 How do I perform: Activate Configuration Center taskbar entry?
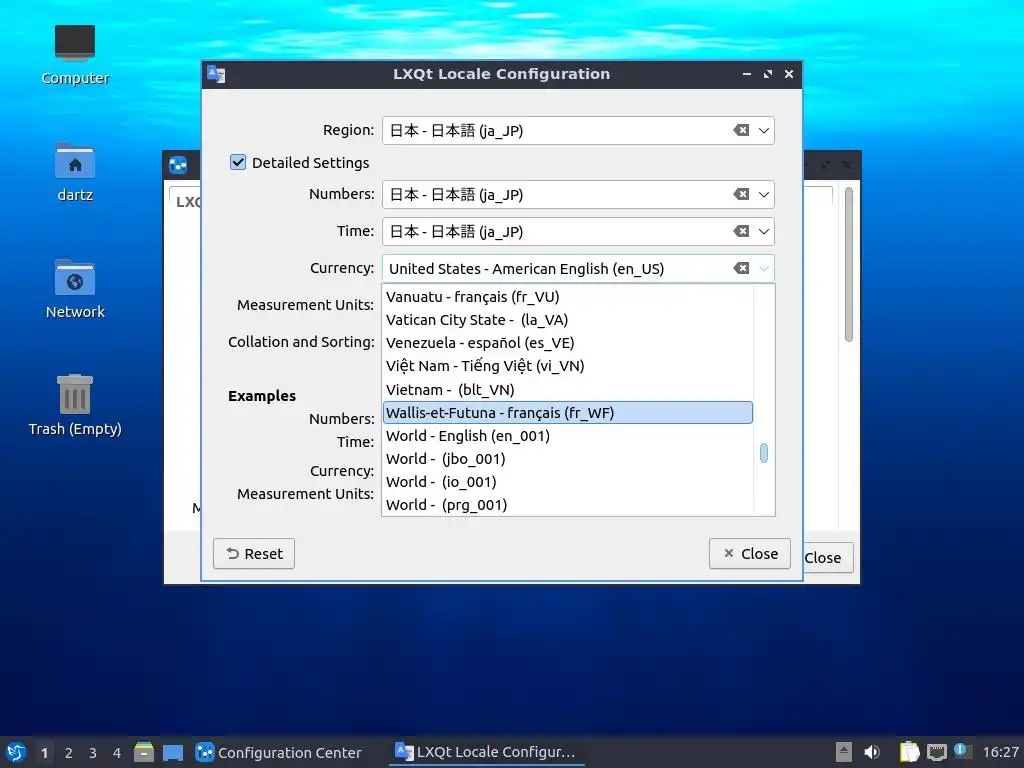279,752
